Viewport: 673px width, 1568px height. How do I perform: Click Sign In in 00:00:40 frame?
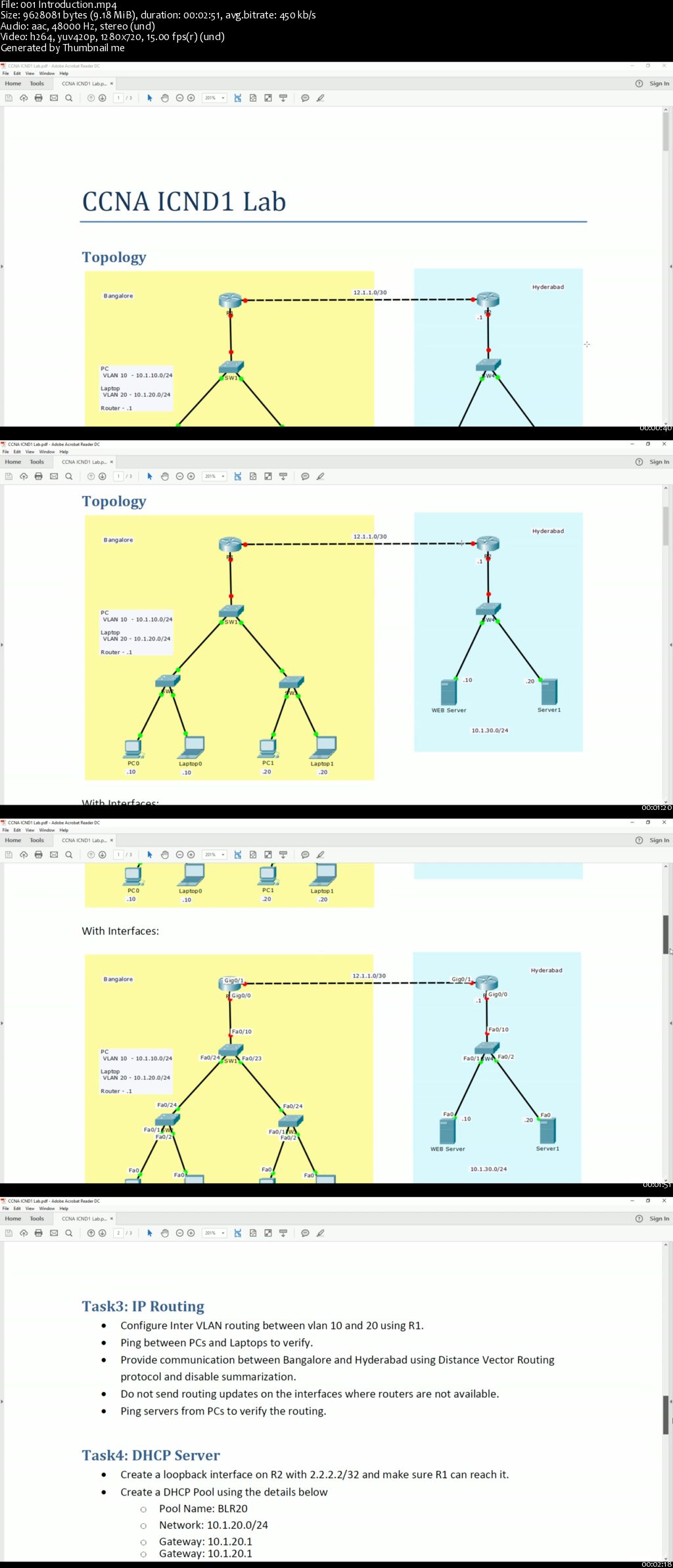point(659,83)
